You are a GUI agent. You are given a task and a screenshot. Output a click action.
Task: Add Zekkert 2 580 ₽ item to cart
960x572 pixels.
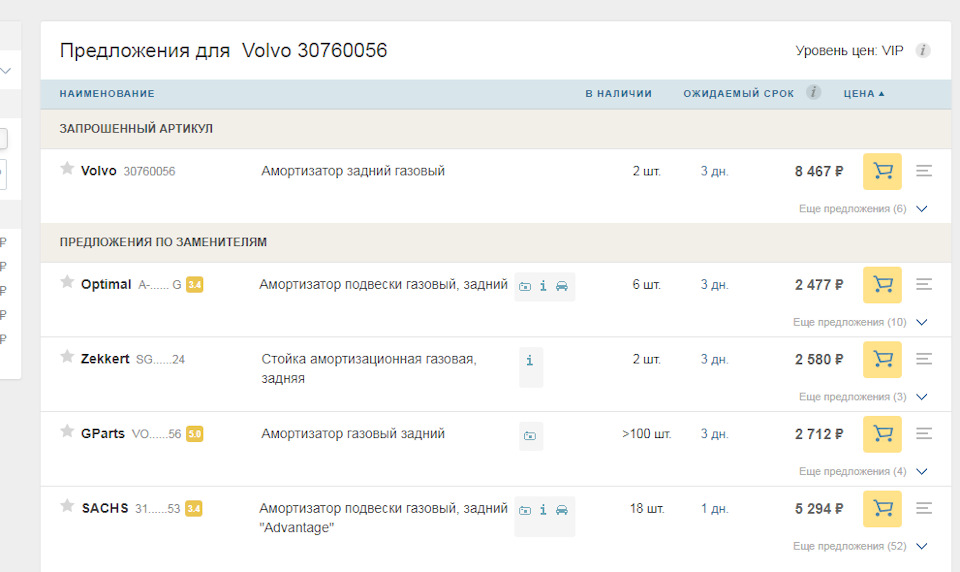[x=882, y=359]
